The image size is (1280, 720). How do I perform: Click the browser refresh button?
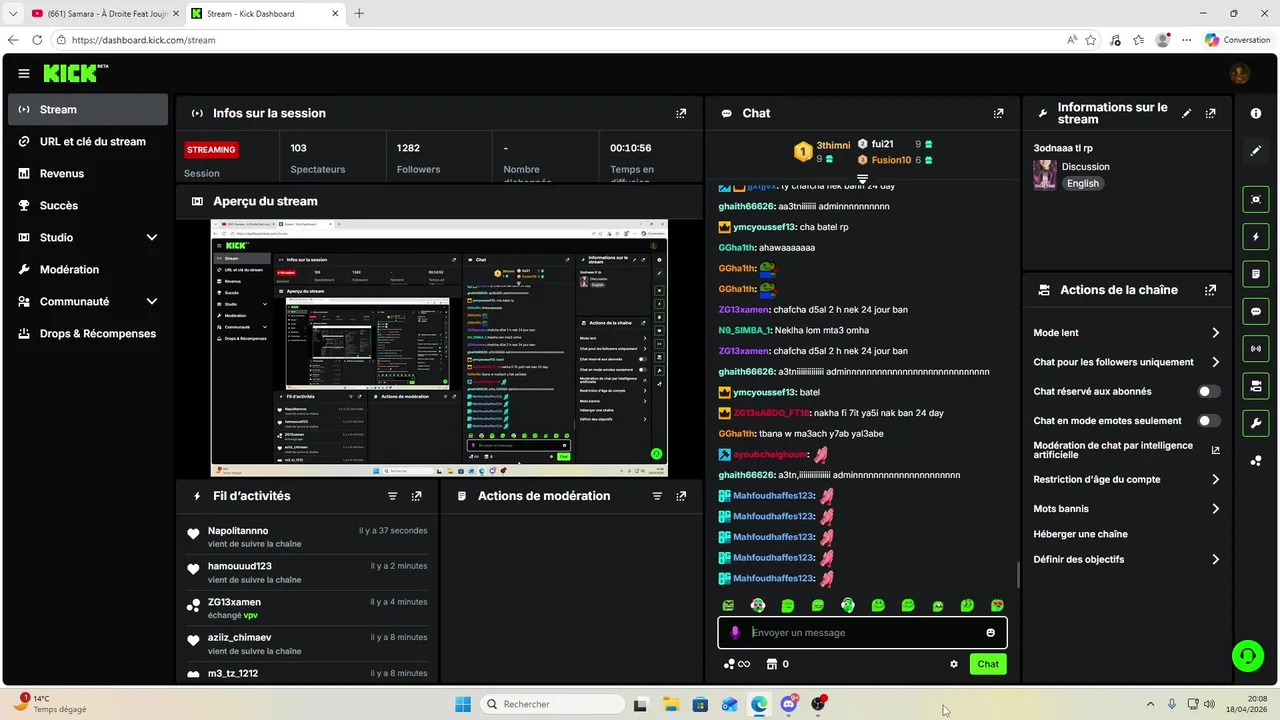pyautogui.click(x=37, y=40)
